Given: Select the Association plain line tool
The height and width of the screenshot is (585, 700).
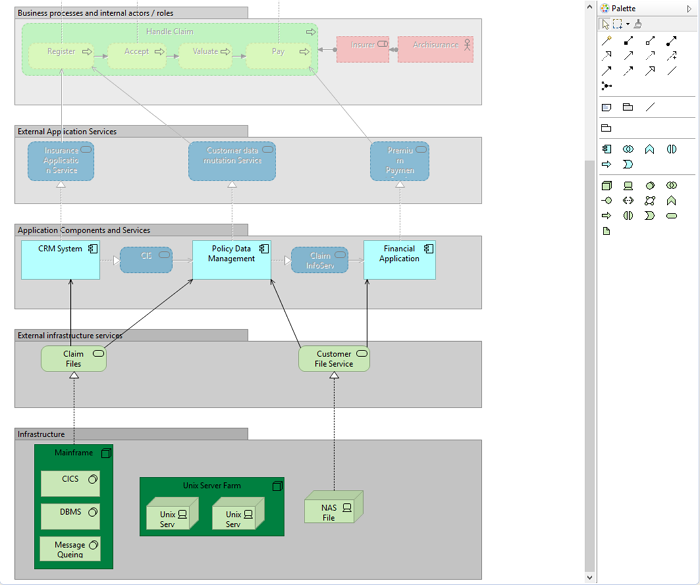Looking at the screenshot, I should pyautogui.click(x=671, y=71).
